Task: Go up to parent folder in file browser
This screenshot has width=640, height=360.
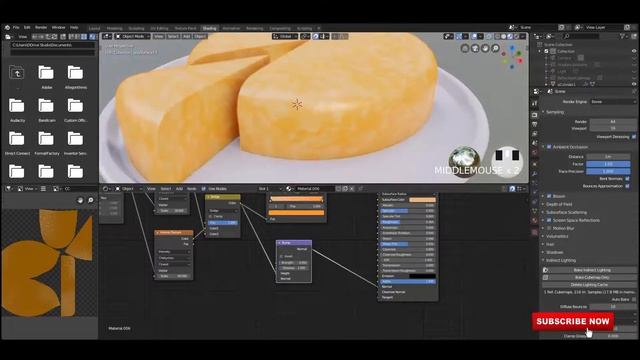Action: (x=17, y=73)
